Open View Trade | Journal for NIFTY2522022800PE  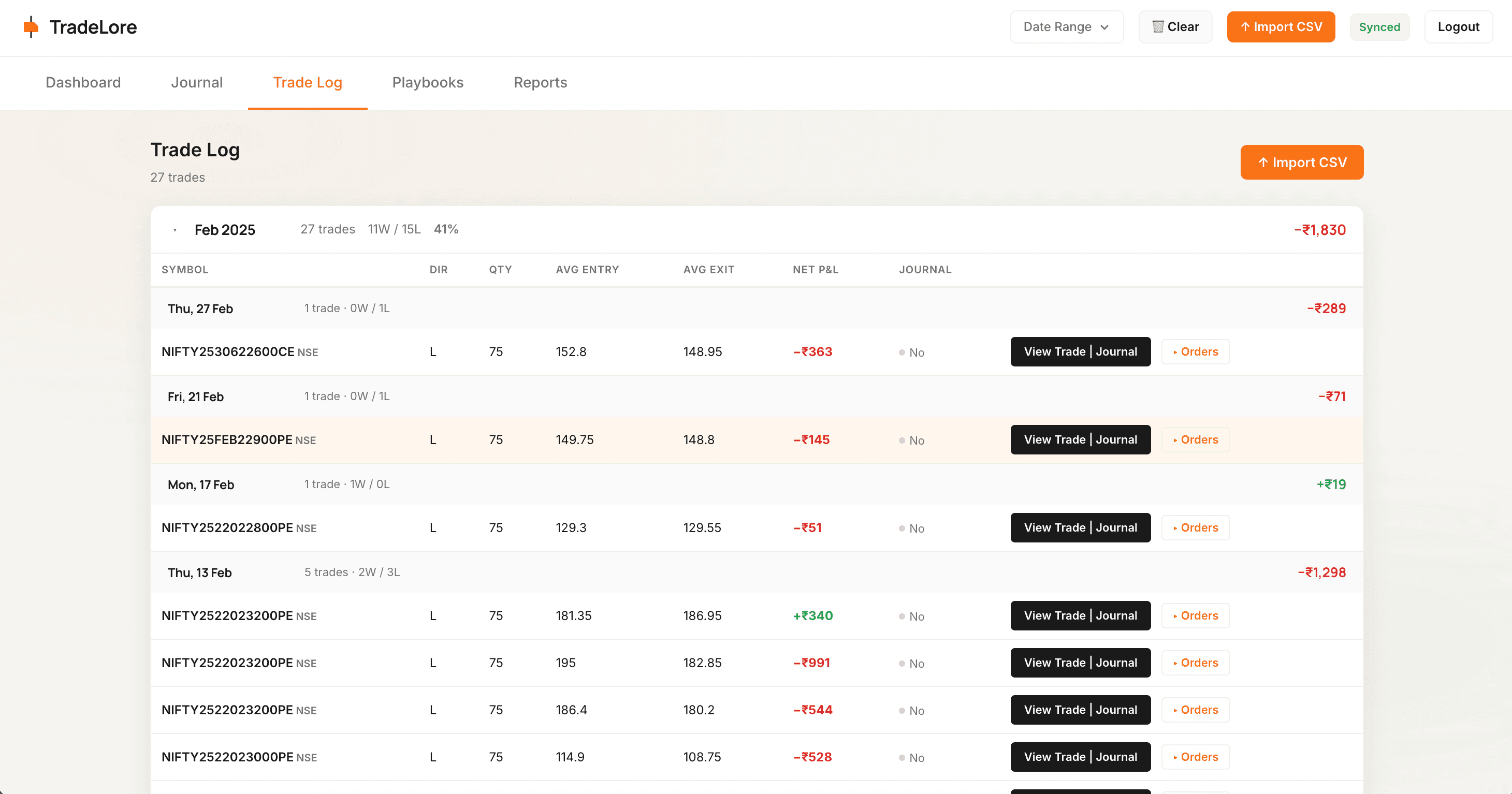coord(1080,527)
